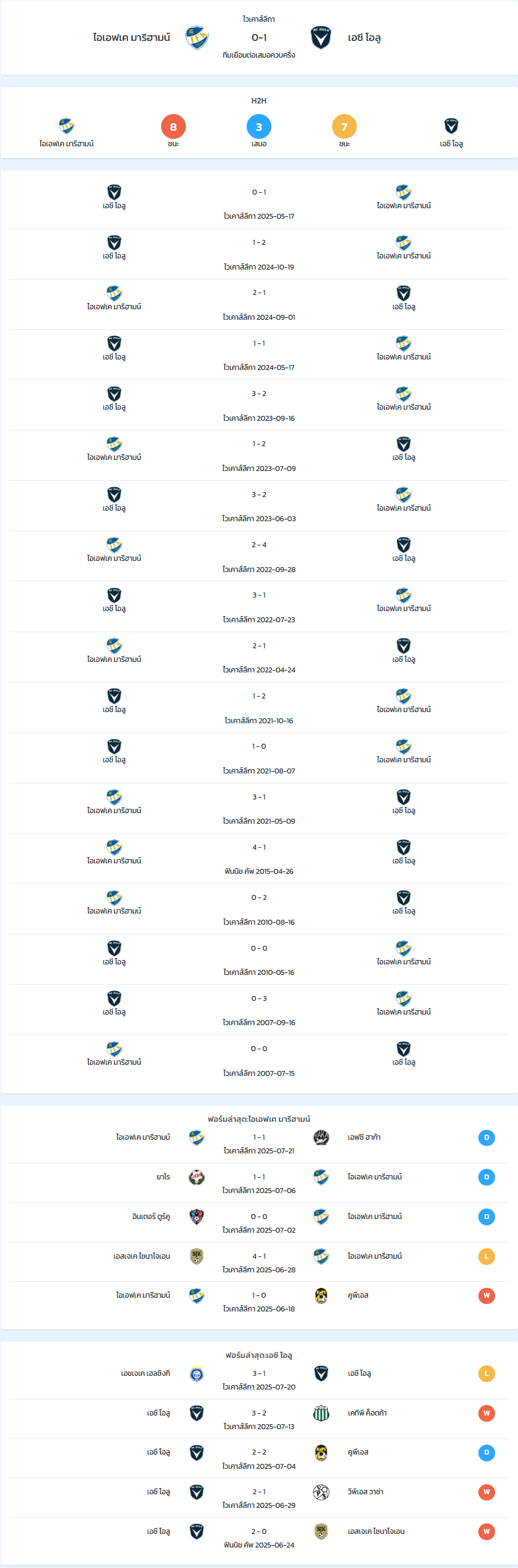Click Inter Turku crest in form list
Image resolution: width=518 pixels, height=1568 pixels.
point(196,1217)
